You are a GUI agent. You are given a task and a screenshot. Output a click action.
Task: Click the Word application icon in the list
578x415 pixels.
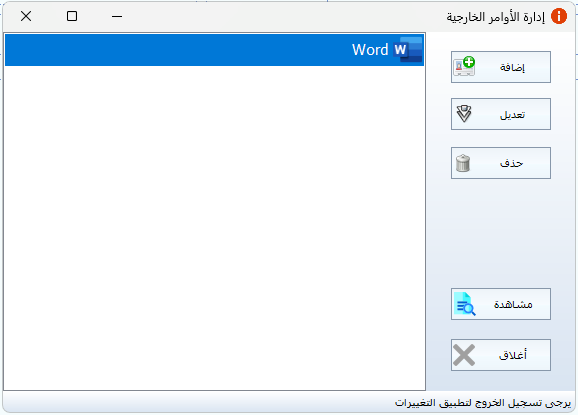(408, 49)
